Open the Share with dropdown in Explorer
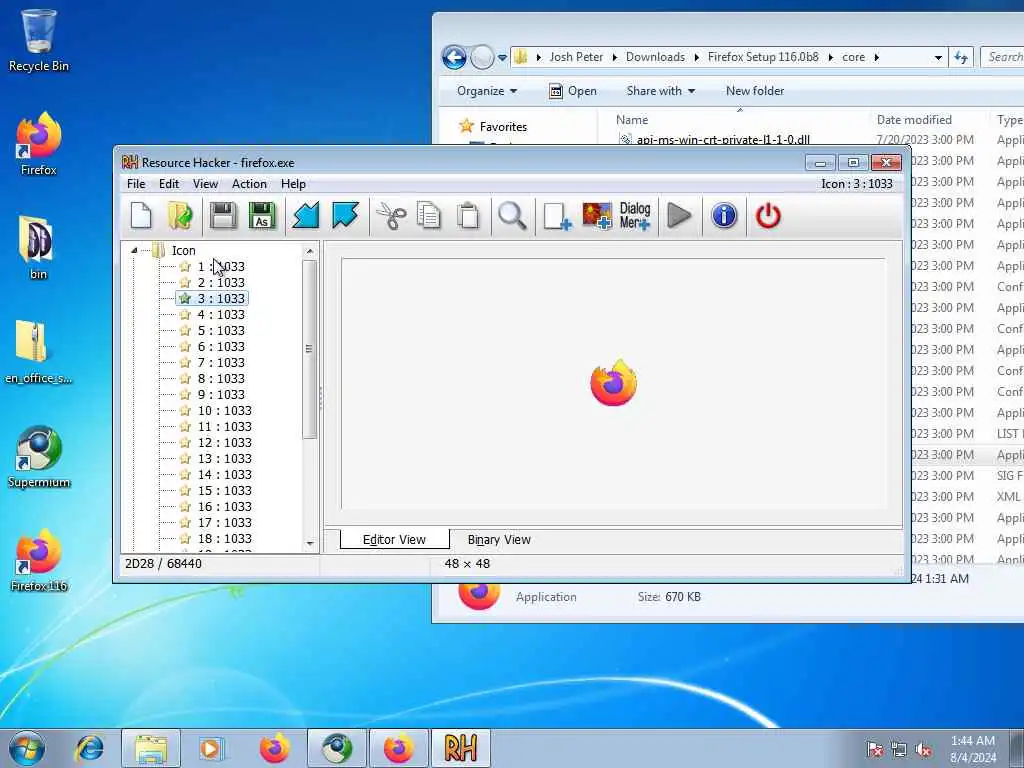1024x768 pixels. [660, 91]
